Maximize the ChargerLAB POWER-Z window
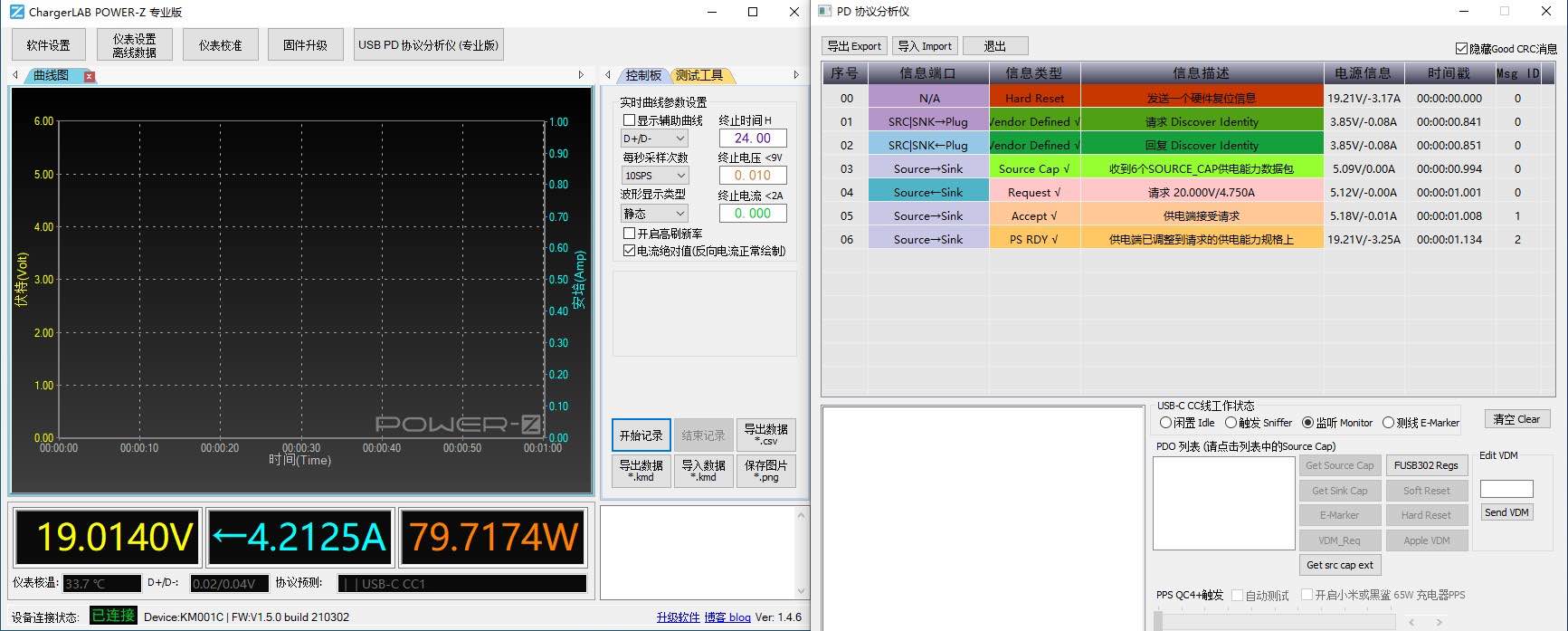The height and width of the screenshot is (631, 1568). click(x=753, y=12)
